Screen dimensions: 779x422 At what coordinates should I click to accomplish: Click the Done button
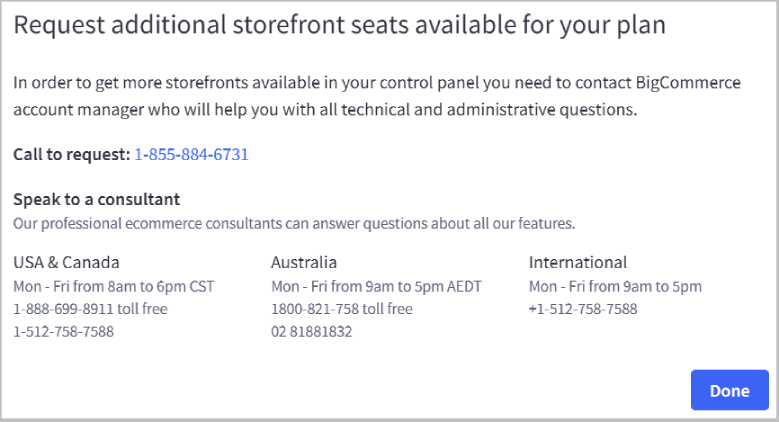(729, 390)
